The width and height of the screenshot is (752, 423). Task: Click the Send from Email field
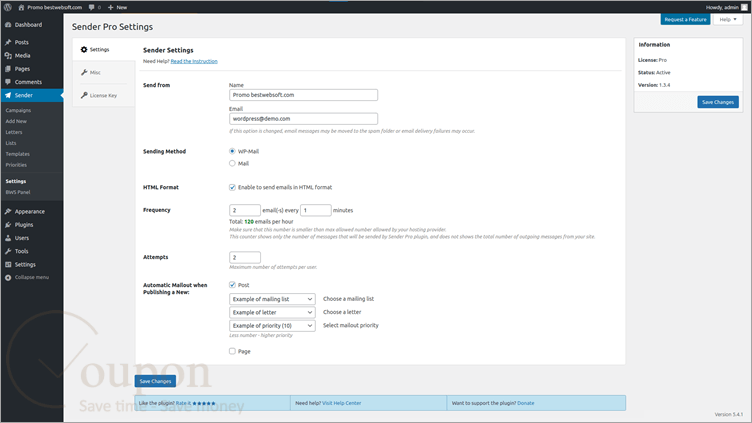(x=303, y=118)
